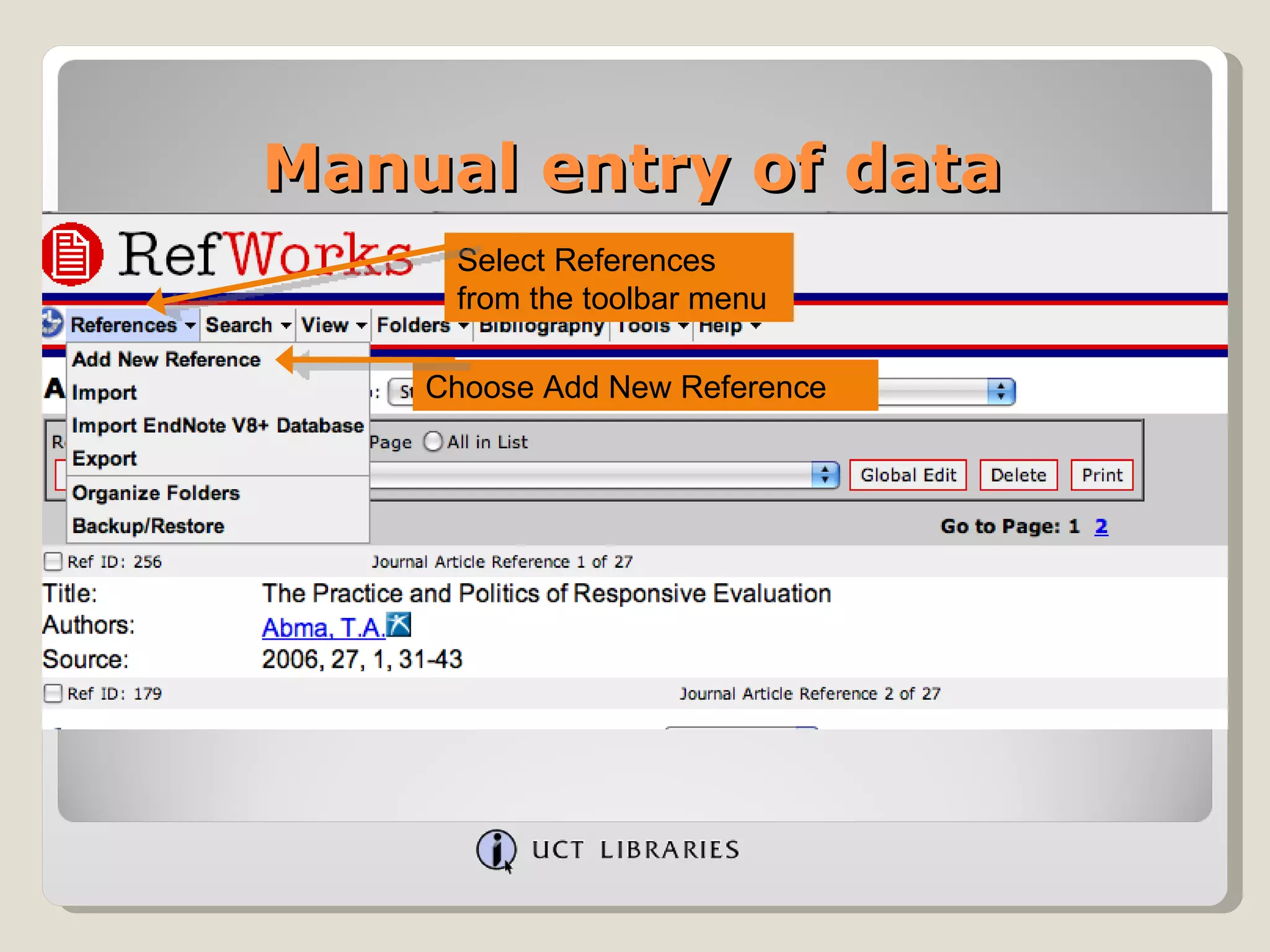
Task: Click Journal Article Reference 1 of 27 label
Action: coord(502,562)
